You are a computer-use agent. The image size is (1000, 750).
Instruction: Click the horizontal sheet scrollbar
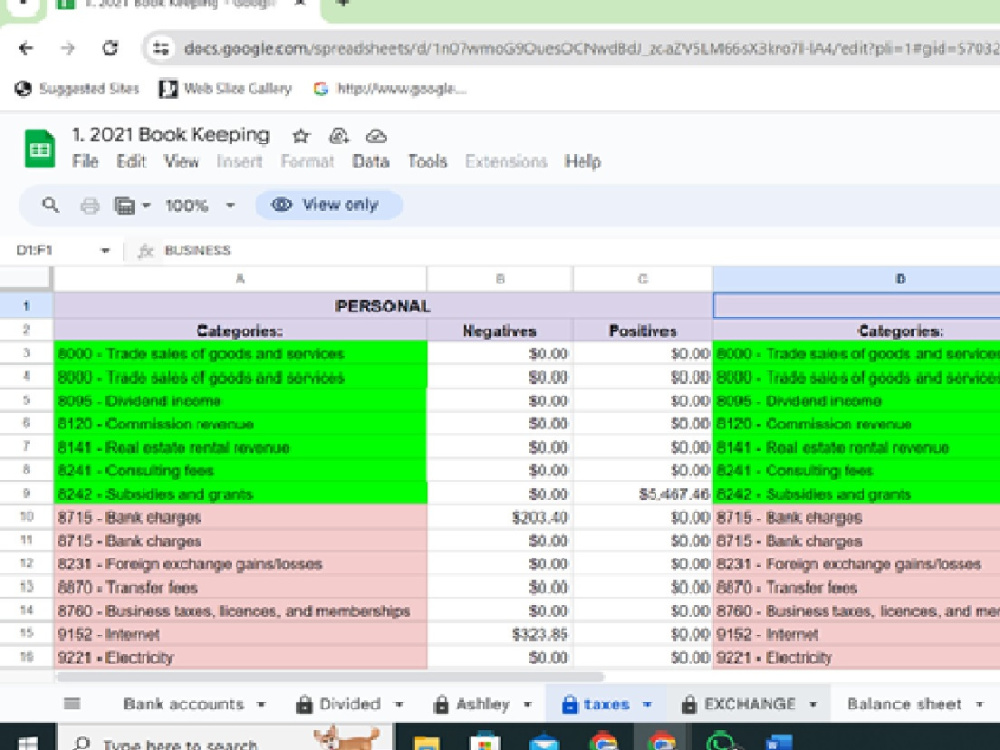[x=330, y=677]
